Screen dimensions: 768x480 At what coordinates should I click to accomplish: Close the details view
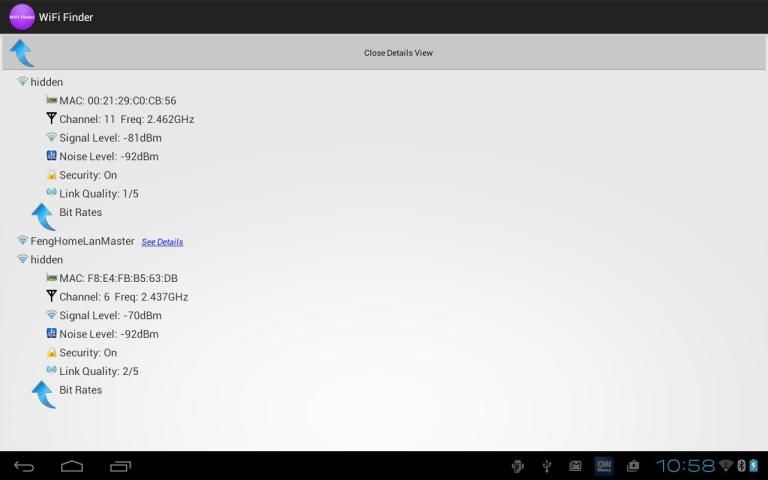398,53
